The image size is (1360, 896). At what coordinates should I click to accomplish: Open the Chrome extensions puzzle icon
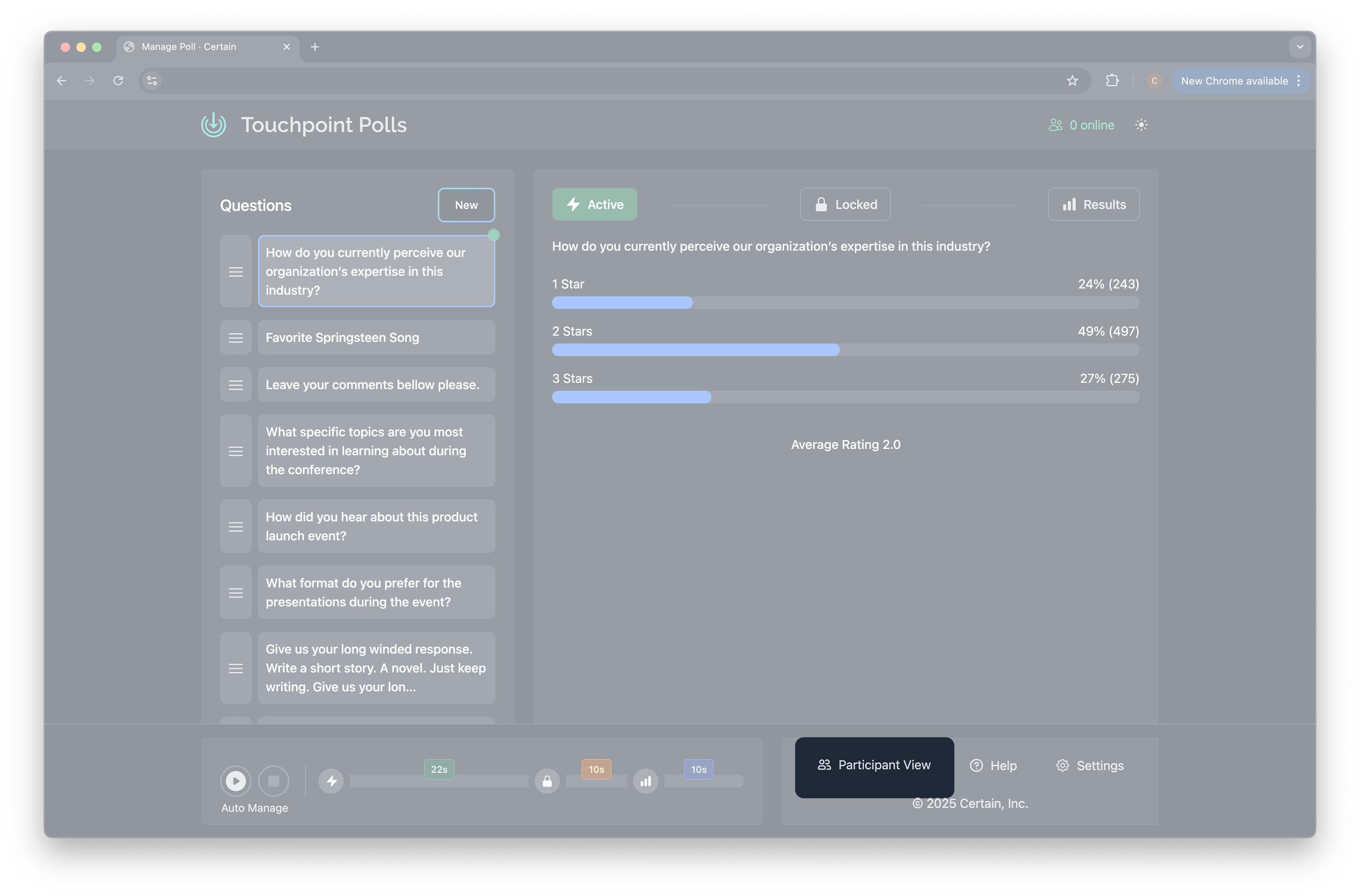(1112, 80)
